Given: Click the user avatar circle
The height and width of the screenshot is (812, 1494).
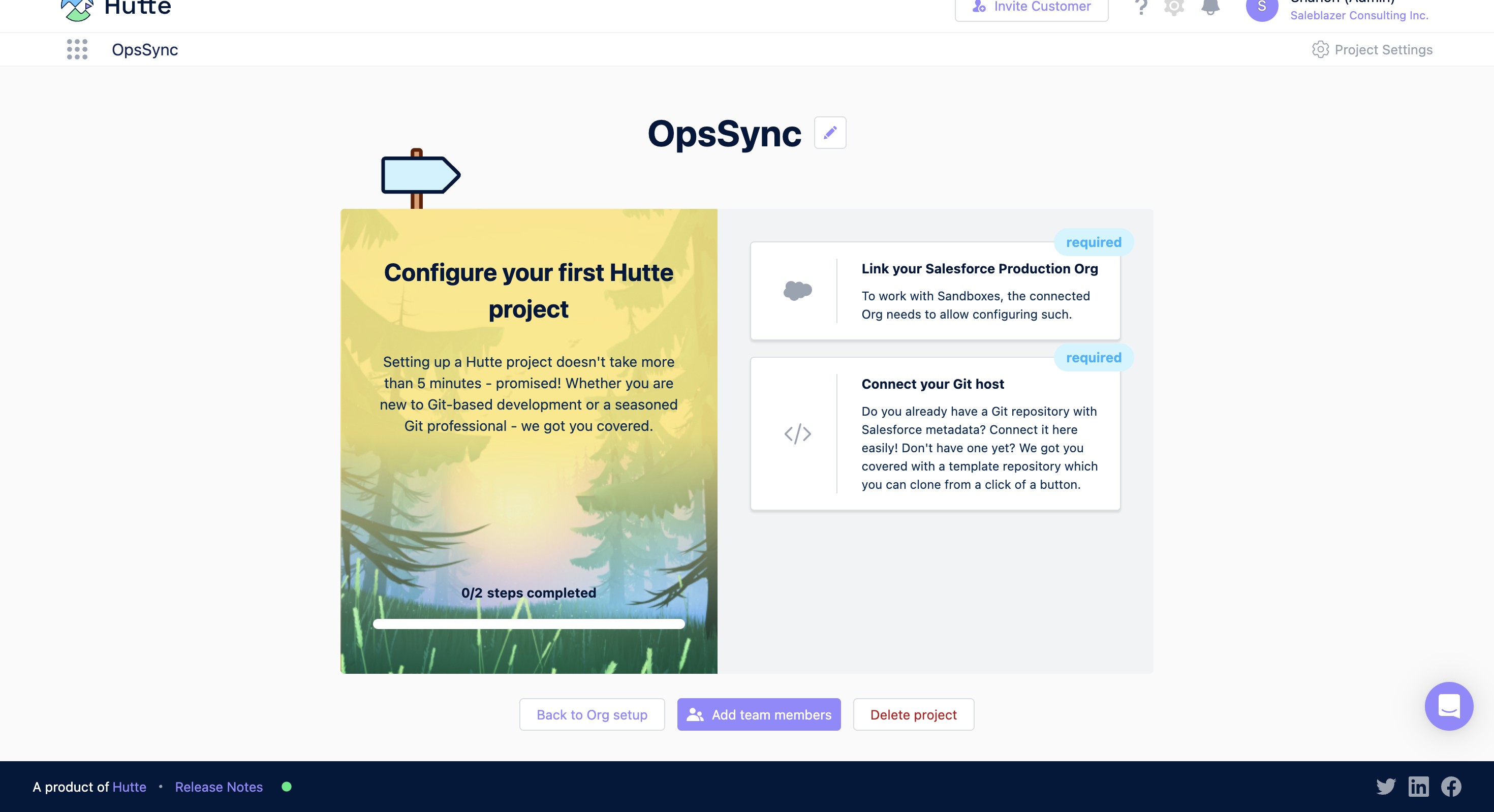Looking at the screenshot, I should (x=1261, y=8).
